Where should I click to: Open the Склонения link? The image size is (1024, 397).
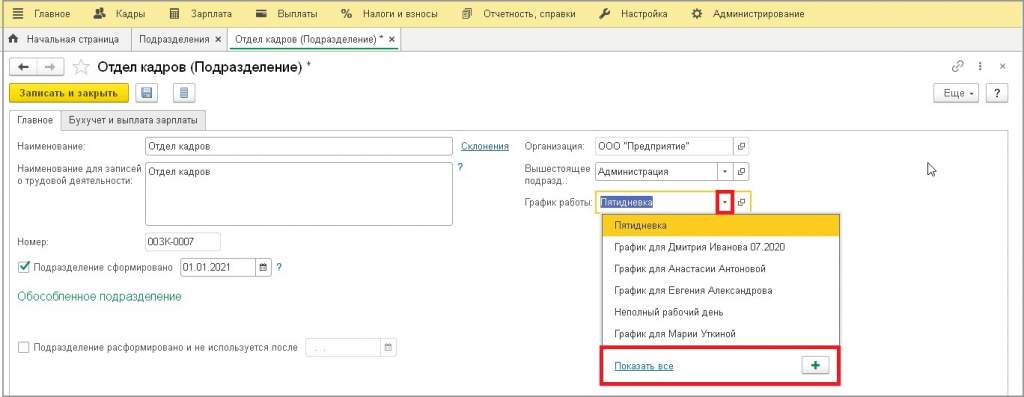pyautogui.click(x=485, y=146)
